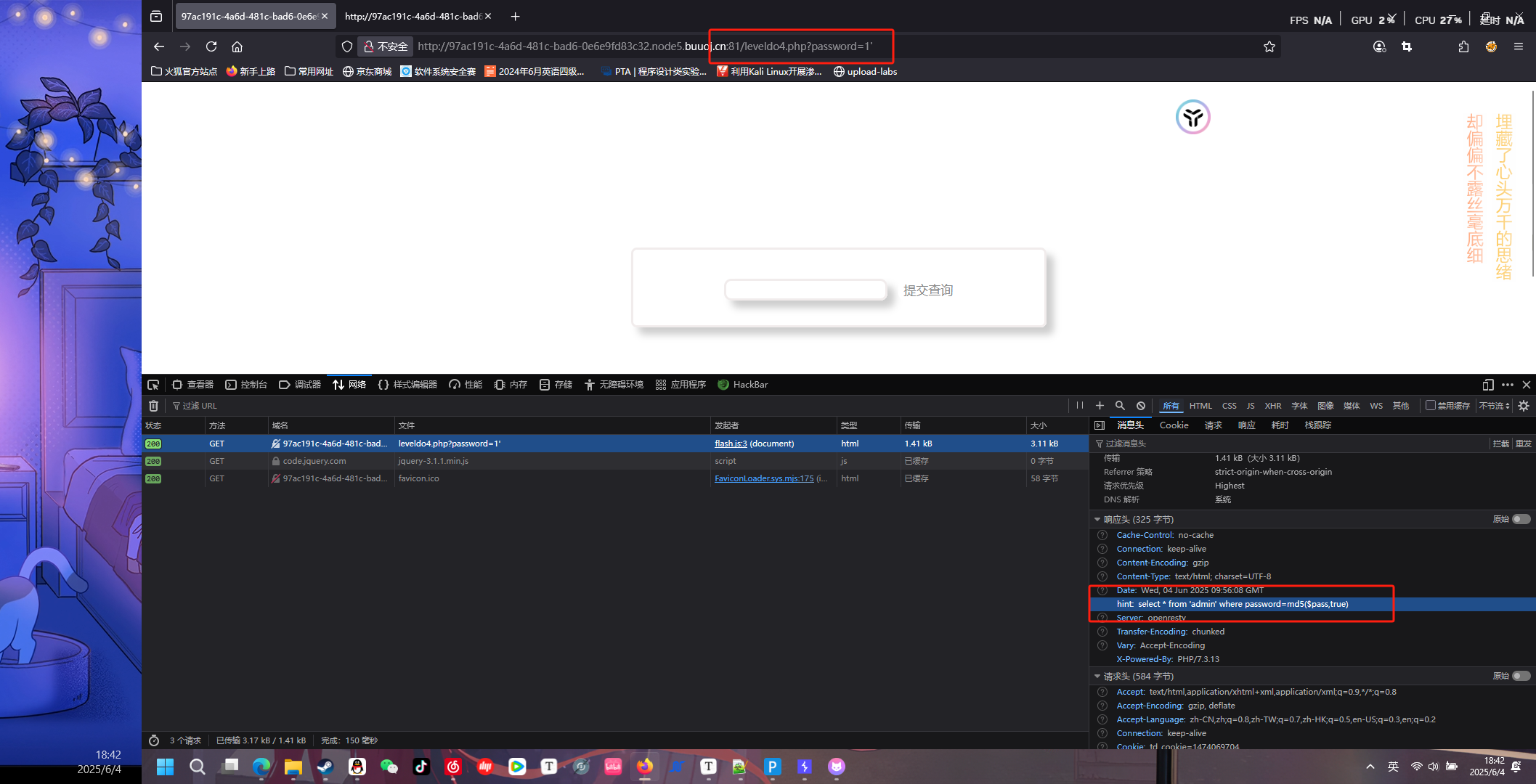Bookmark this page with the star icon
Viewport: 1536px width, 784px height.
click(1269, 46)
